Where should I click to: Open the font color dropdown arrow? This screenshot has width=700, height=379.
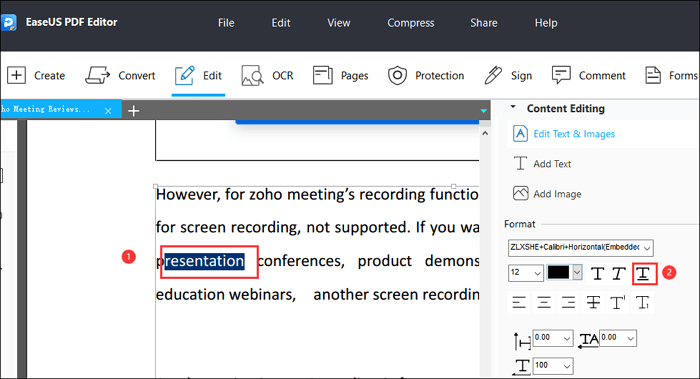pyautogui.click(x=577, y=272)
